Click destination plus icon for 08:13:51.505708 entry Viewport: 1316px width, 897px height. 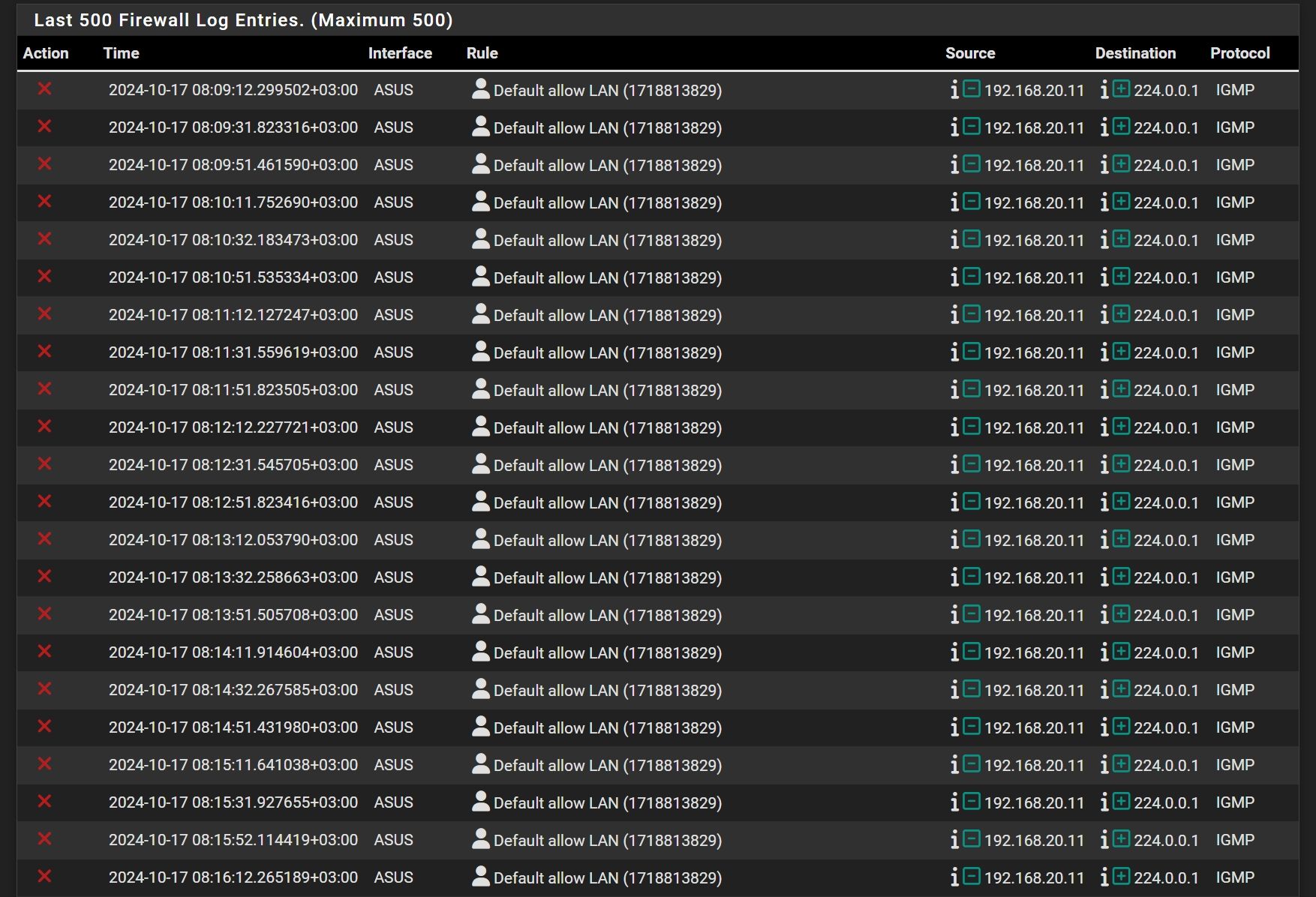tap(1122, 613)
